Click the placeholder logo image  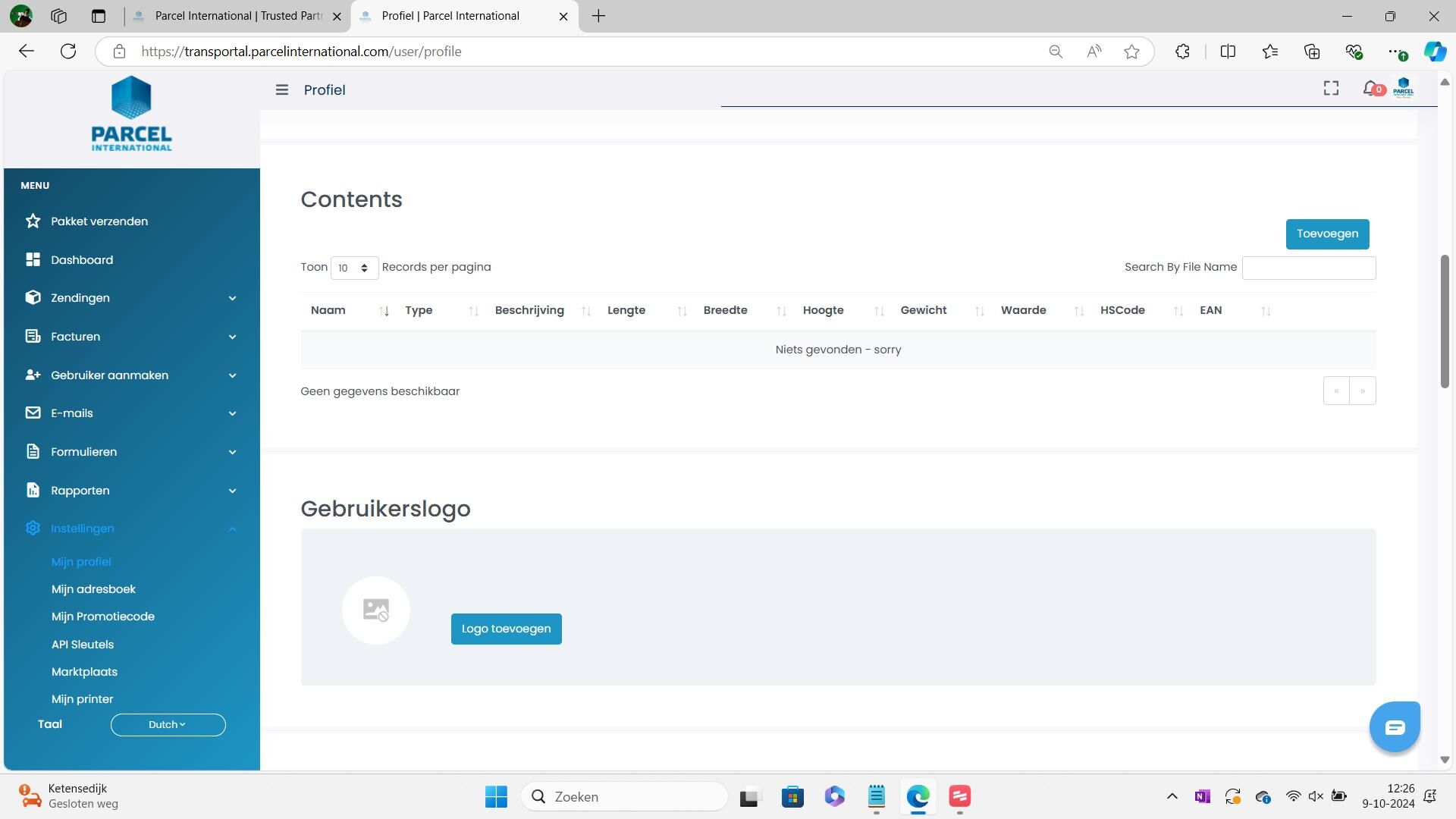(x=376, y=610)
